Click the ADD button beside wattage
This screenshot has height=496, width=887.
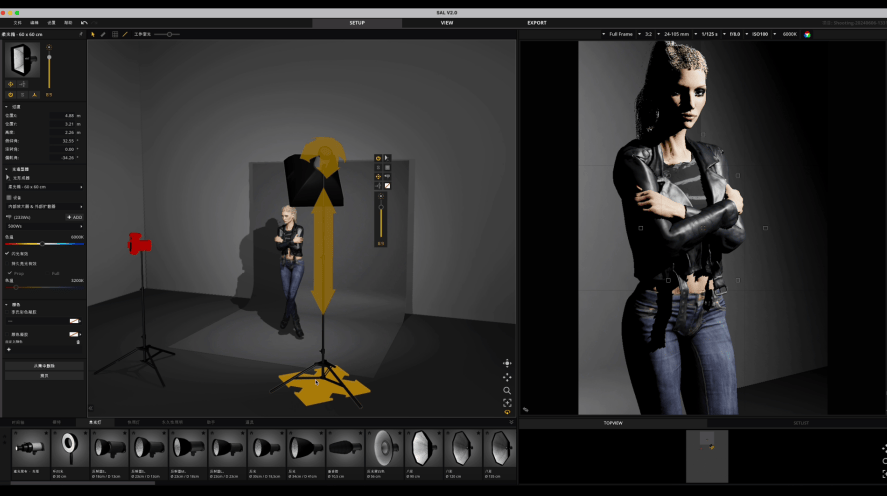(x=75, y=217)
